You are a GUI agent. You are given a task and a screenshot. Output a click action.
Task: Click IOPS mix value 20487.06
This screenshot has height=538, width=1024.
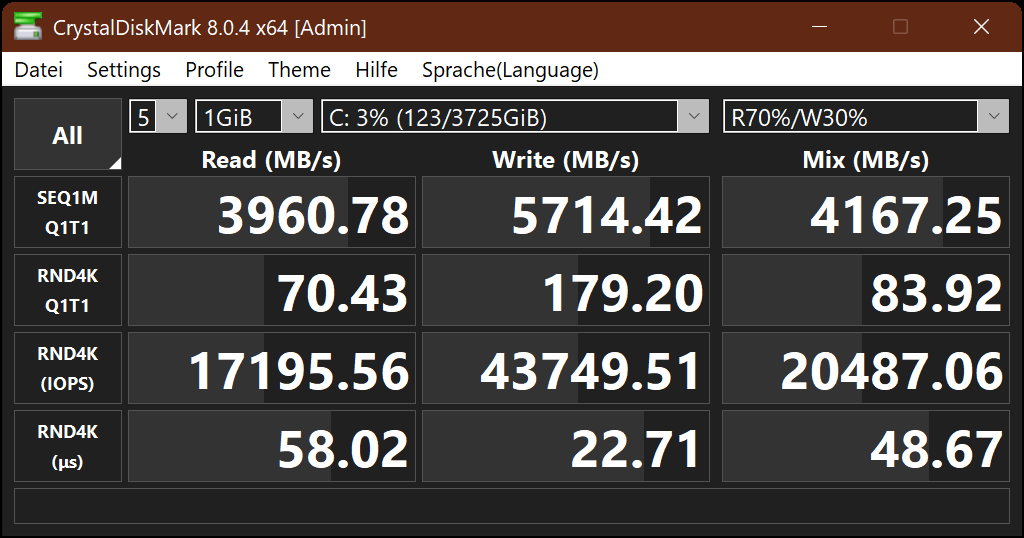click(x=866, y=368)
